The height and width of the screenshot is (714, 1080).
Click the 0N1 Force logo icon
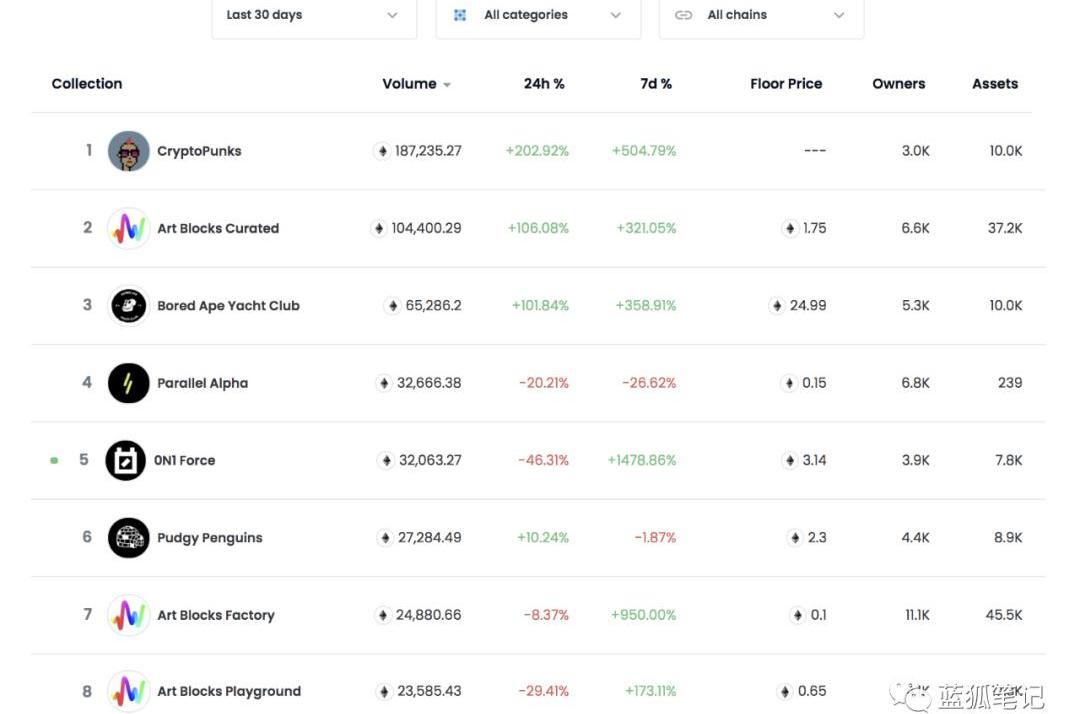tap(126, 461)
